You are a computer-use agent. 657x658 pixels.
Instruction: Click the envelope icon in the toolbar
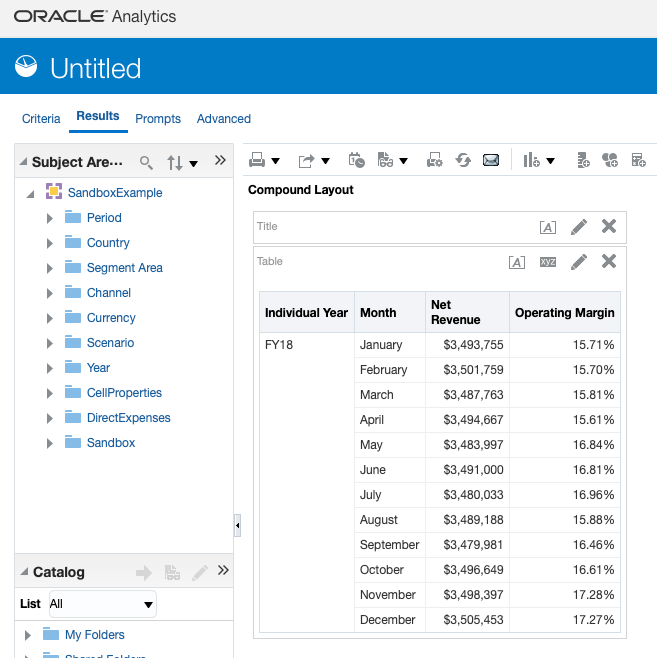coord(491,160)
